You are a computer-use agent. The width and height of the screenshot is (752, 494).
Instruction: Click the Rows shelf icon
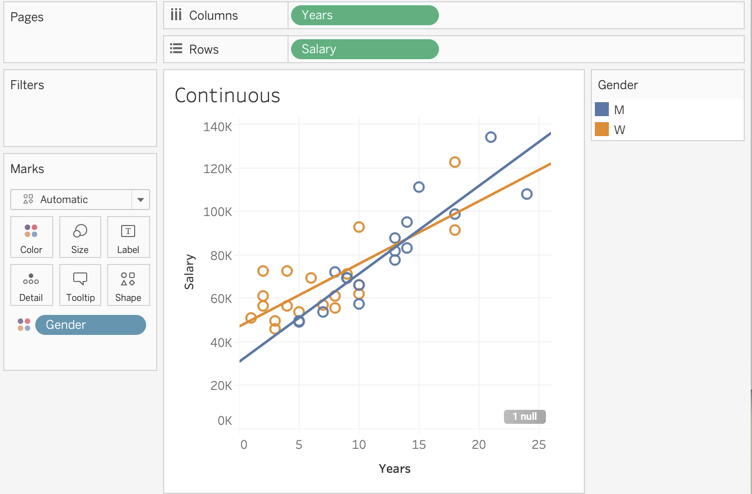point(176,49)
